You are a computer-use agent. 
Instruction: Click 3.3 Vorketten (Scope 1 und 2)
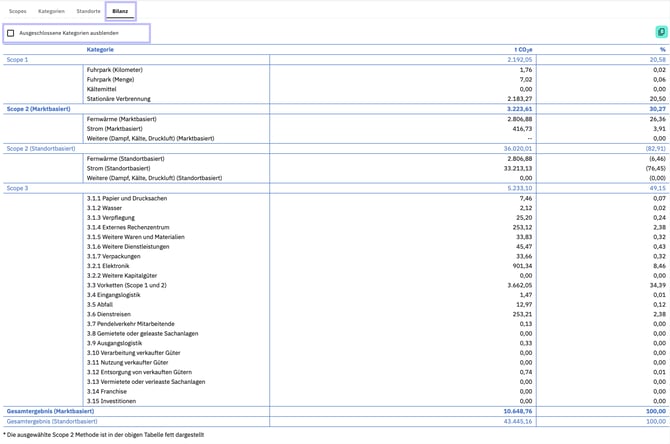coord(128,286)
